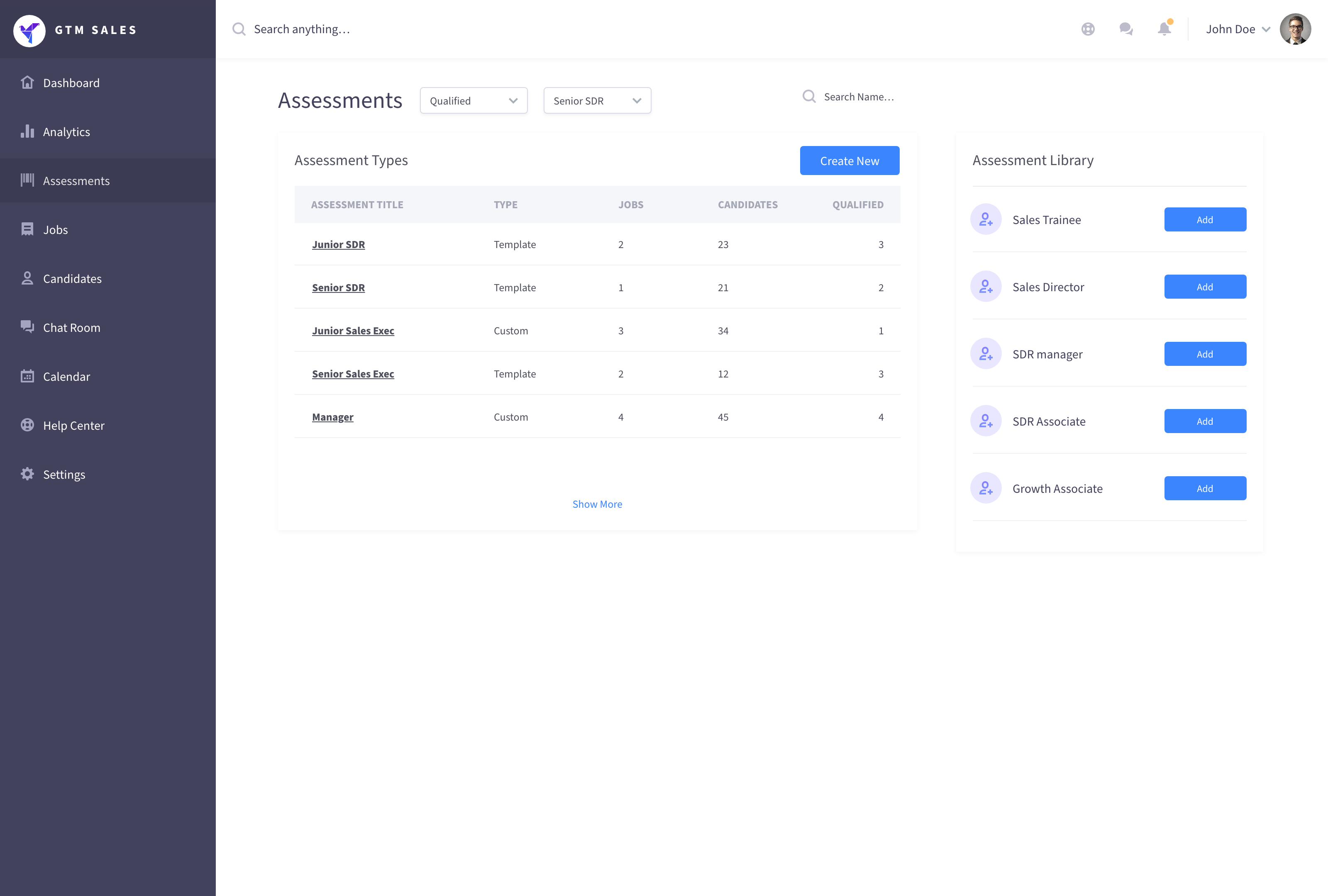This screenshot has width=1328, height=896.
Task: Open the Jobs section in sidebar
Action: click(x=56, y=229)
